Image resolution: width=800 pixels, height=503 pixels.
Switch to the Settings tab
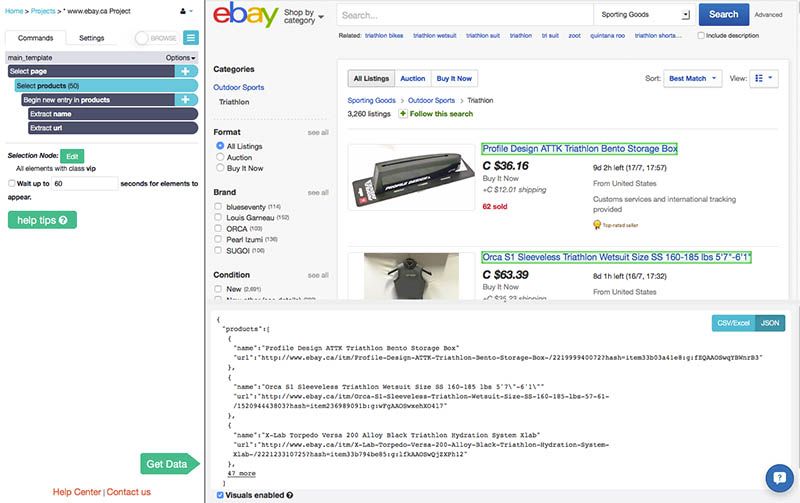[x=92, y=38]
